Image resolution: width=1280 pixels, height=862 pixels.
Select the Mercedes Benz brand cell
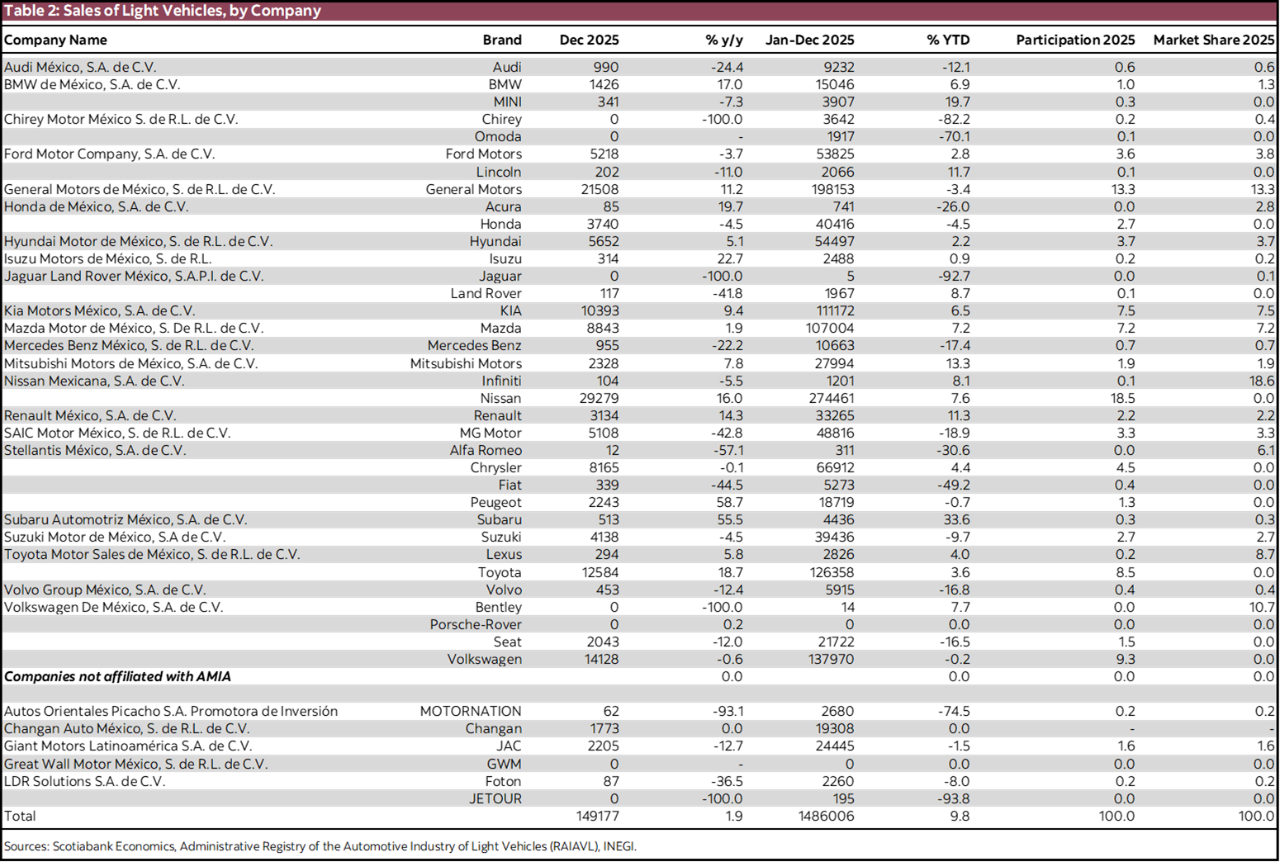[x=474, y=346]
